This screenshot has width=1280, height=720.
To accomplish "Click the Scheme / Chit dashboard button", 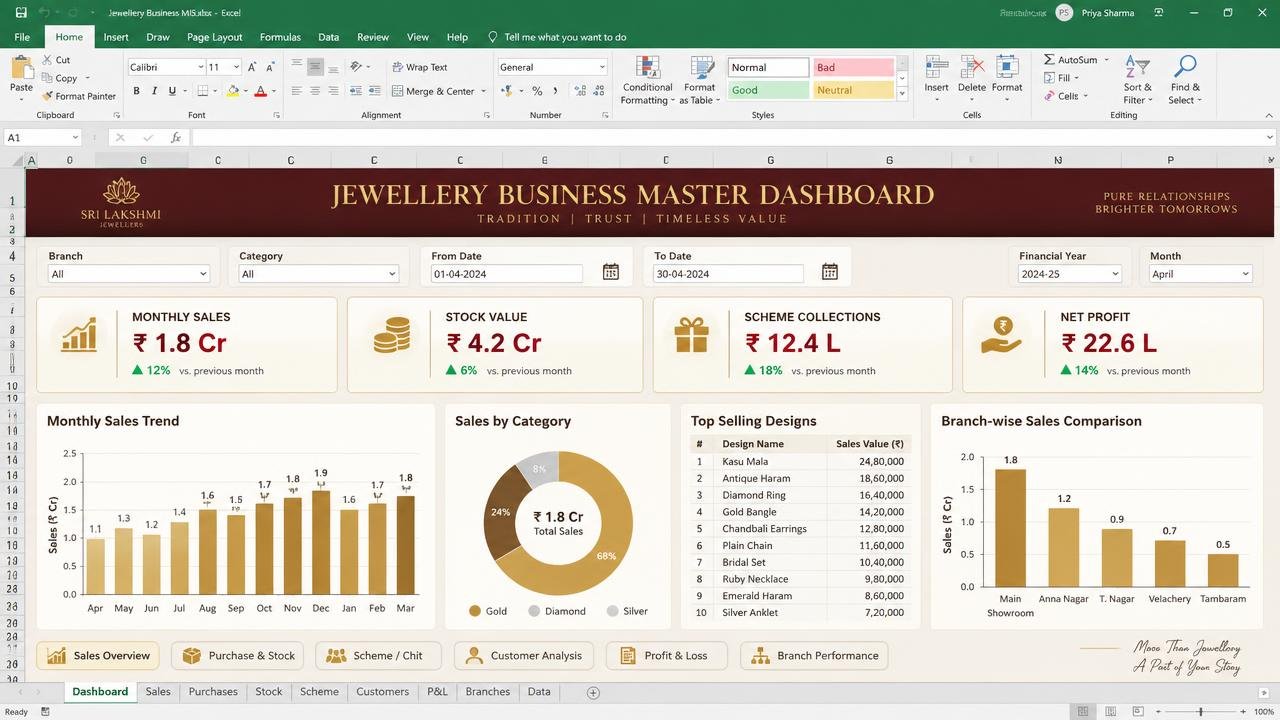I will [378, 656].
